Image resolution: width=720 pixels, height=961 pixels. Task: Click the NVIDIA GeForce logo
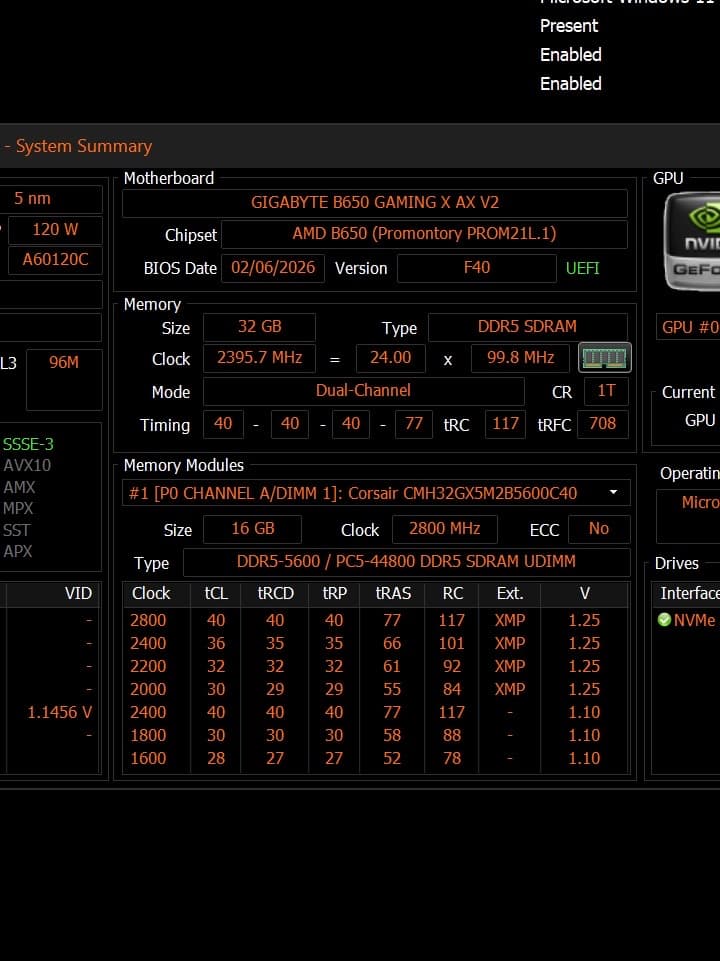click(692, 241)
